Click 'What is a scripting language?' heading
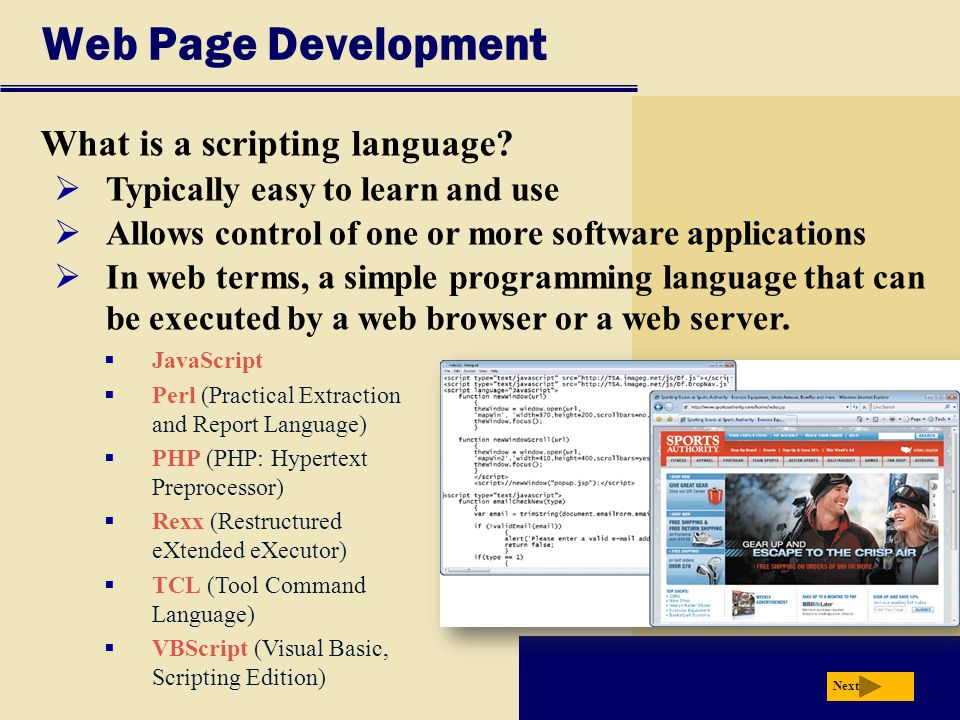The width and height of the screenshot is (960, 720). click(x=276, y=144)
